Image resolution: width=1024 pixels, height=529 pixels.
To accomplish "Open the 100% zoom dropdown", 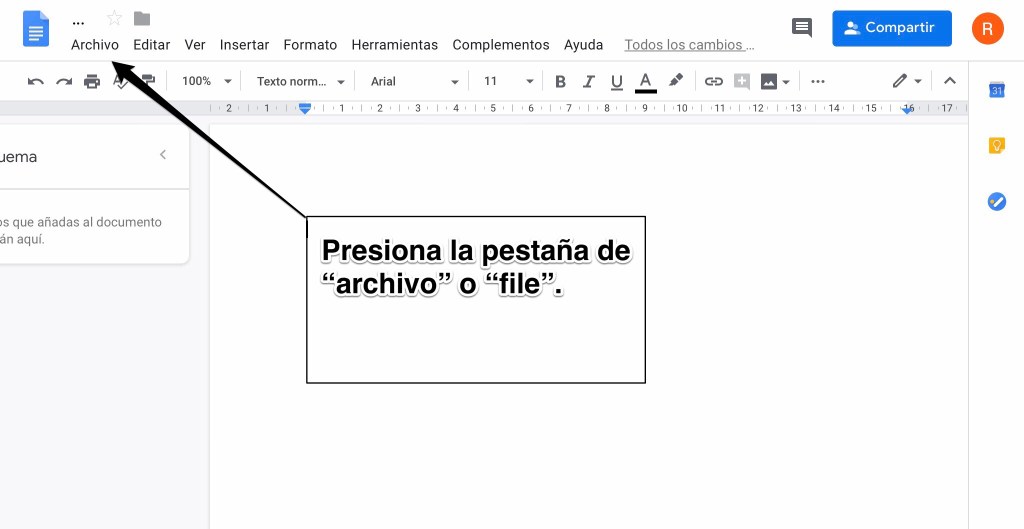I will point(206,81).
